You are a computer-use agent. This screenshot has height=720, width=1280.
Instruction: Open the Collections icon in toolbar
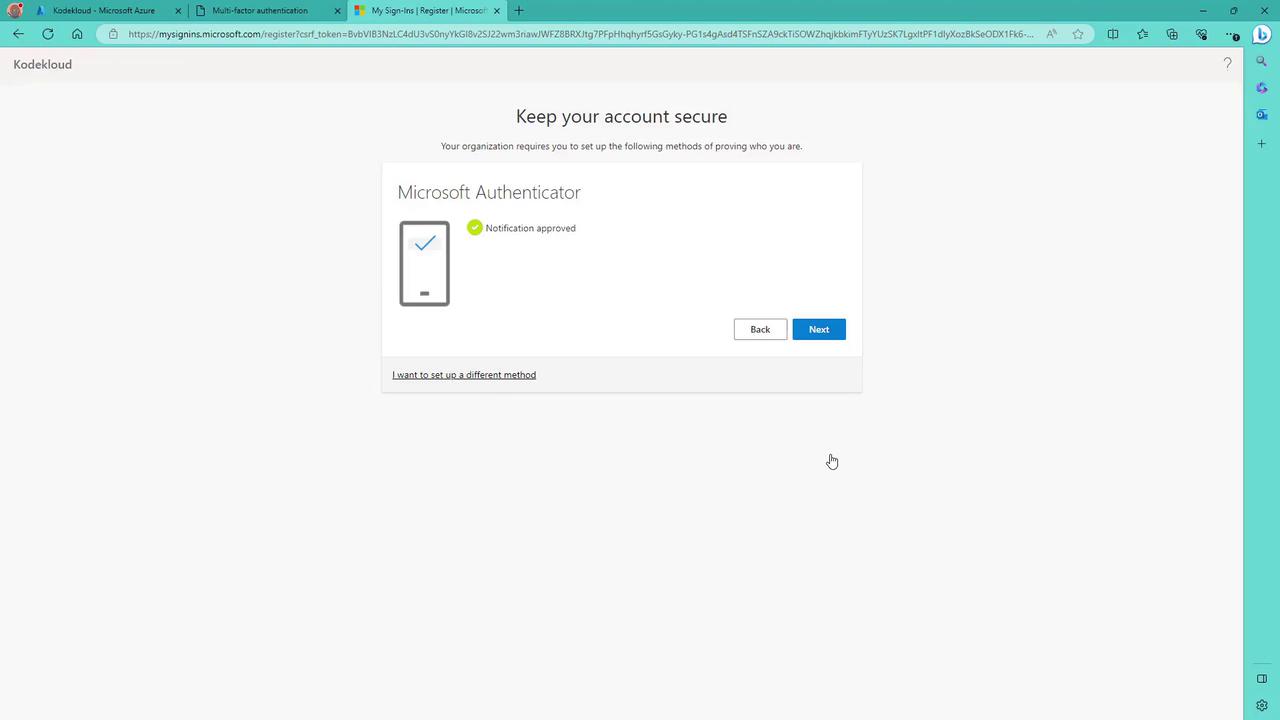point(1172,34)
